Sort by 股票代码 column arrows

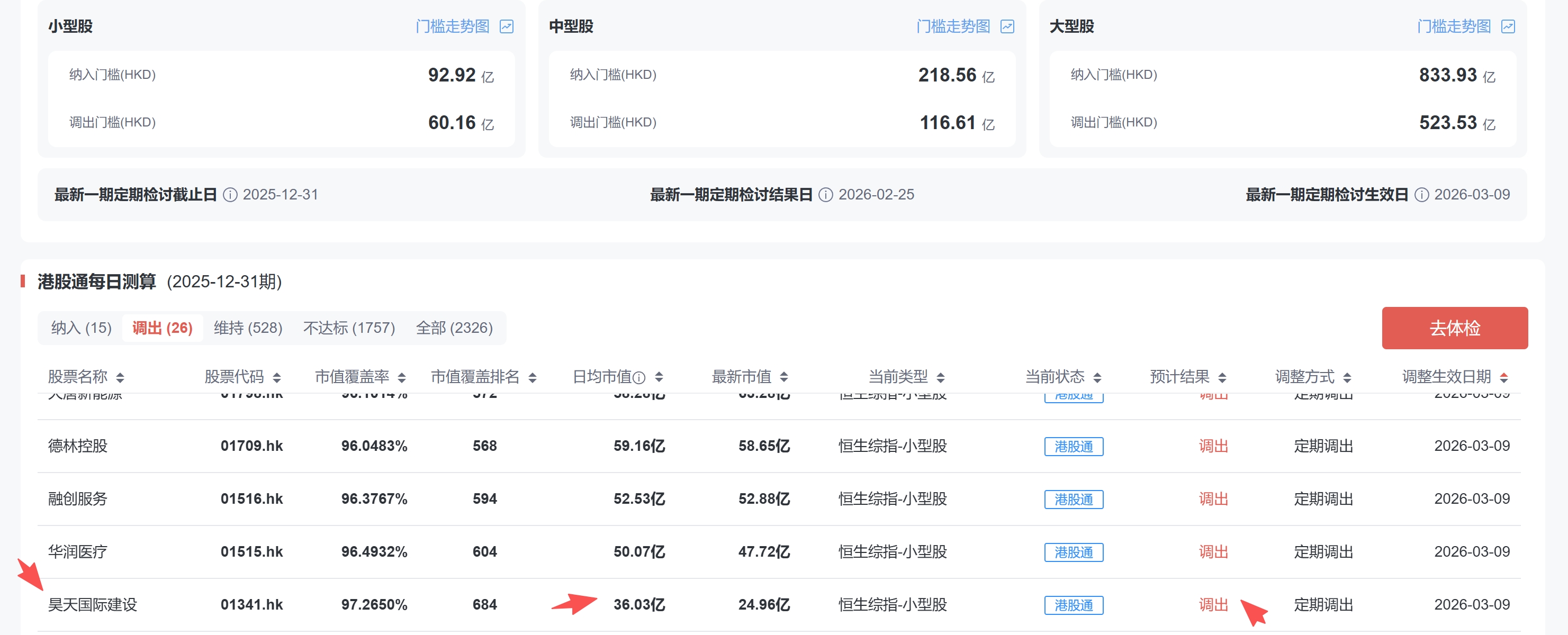[x=277, y=378]
